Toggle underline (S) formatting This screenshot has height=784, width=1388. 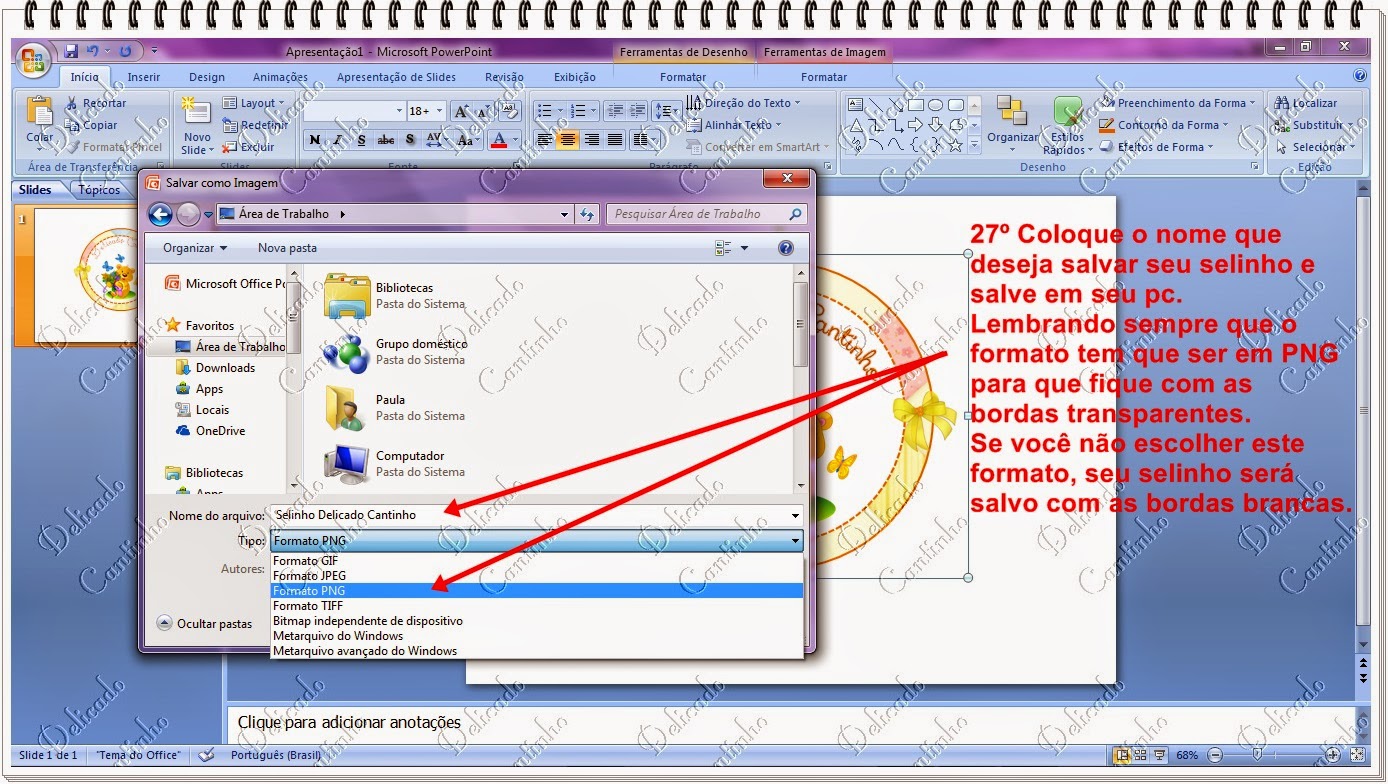[x=361, y=140]
